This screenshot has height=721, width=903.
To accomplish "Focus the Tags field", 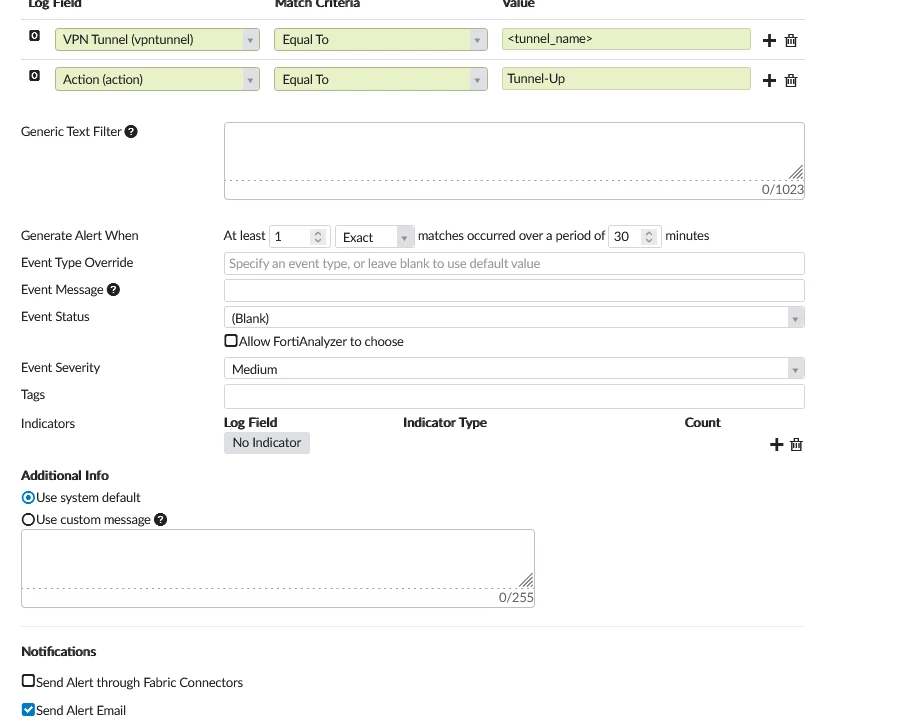I will (514, 397).
